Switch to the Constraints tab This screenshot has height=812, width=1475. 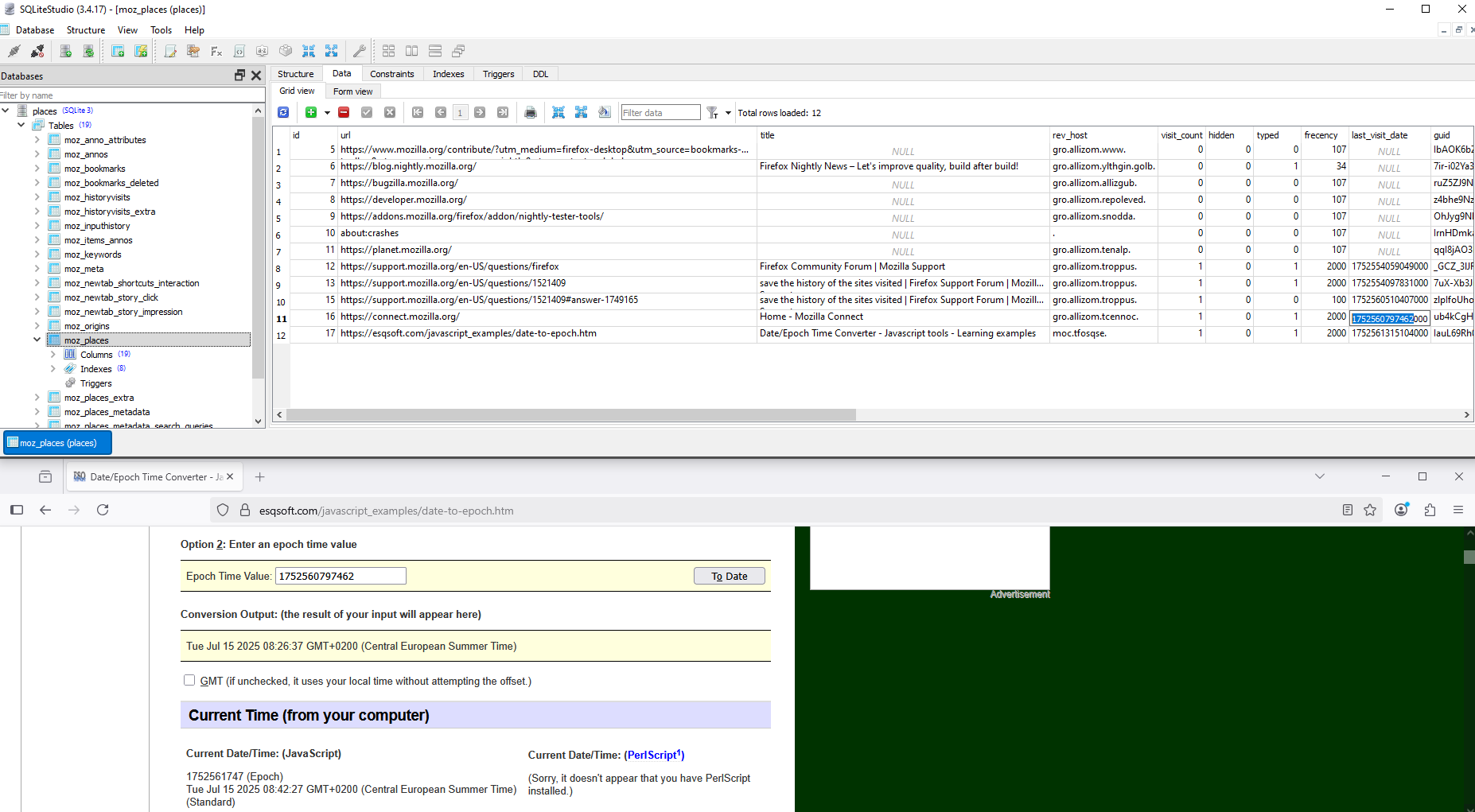click(391, 74)
